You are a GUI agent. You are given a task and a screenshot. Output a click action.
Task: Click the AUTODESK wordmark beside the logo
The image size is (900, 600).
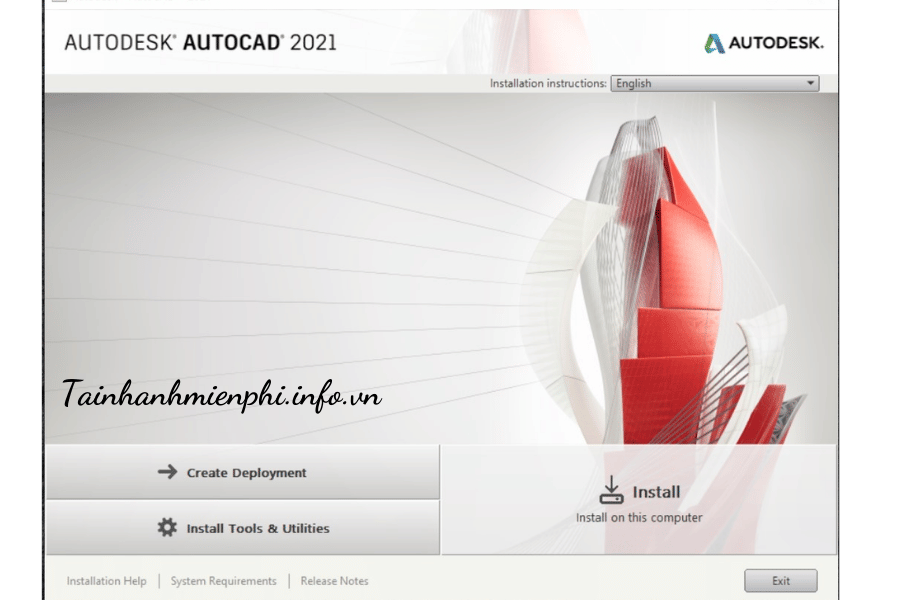pos(776,43)
